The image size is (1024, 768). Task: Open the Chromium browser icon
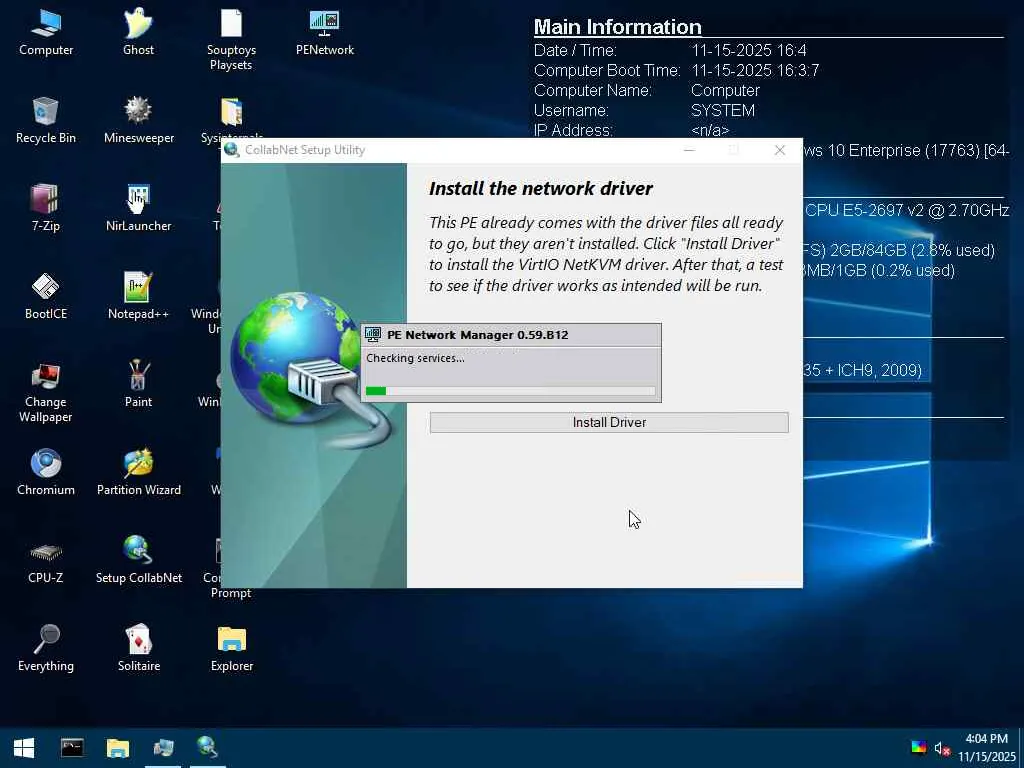point(46,472)
